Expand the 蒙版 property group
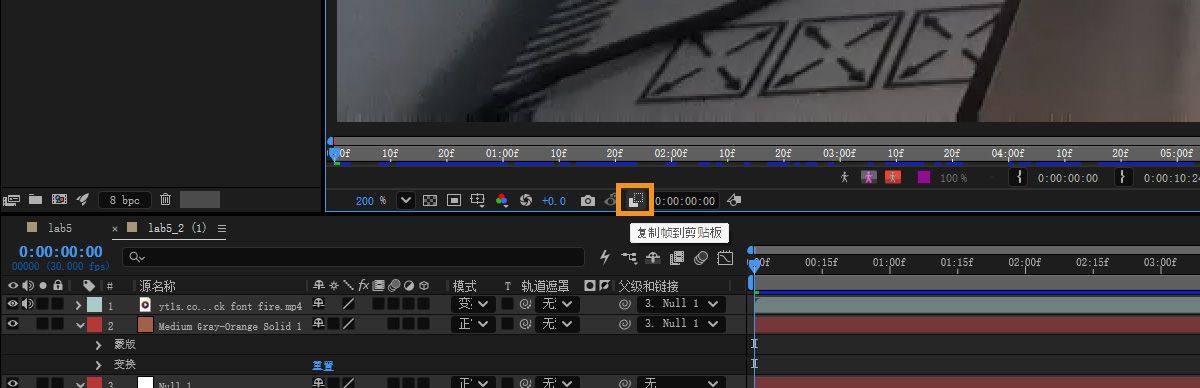This screenshot has height=388, width=1200. [99, 344]
